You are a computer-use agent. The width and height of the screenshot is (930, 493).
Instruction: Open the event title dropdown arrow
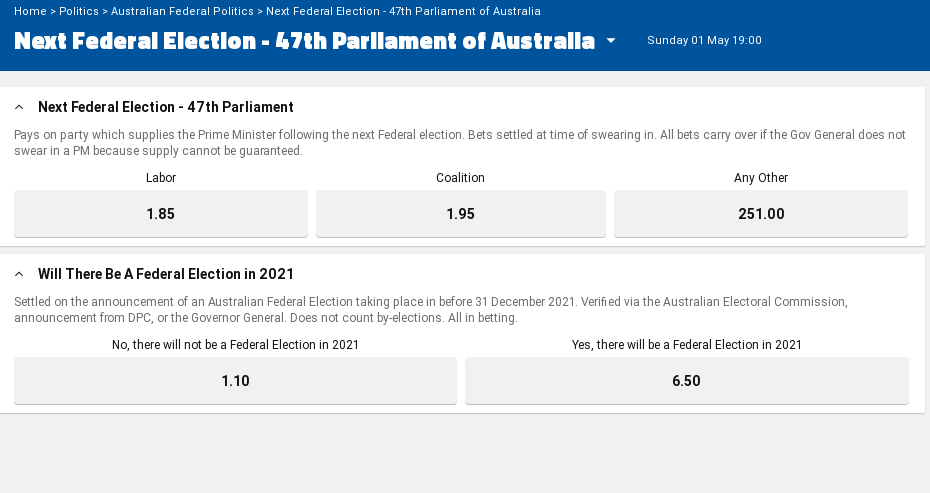[x=611, y=41]
